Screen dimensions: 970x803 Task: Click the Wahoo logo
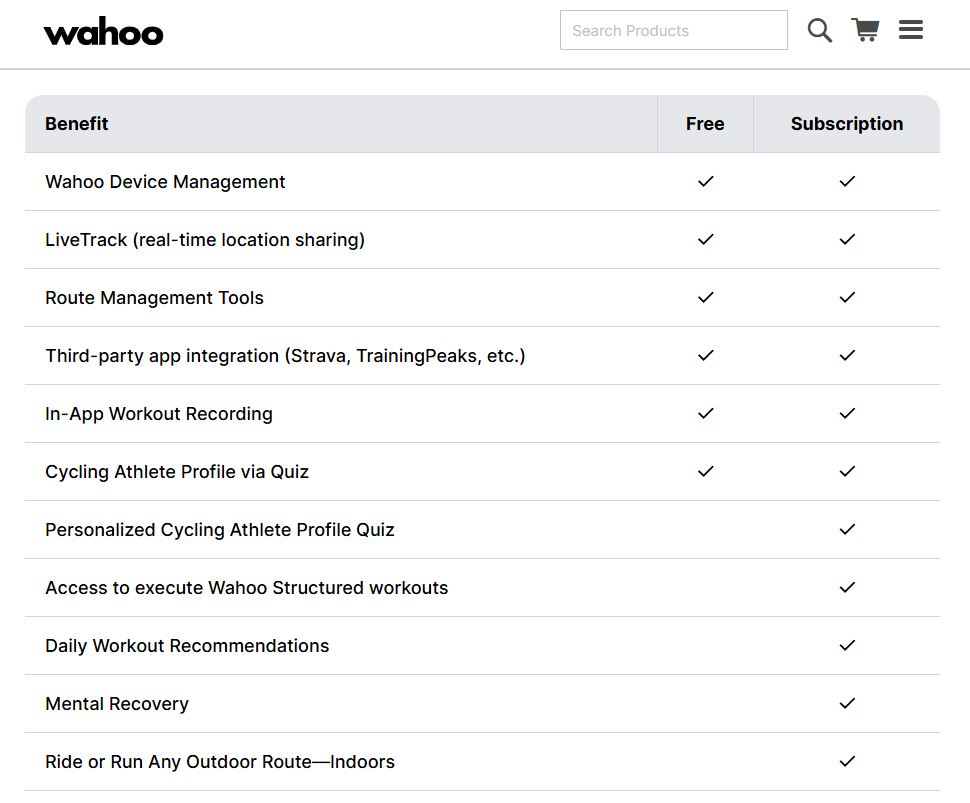coord(103,31)
